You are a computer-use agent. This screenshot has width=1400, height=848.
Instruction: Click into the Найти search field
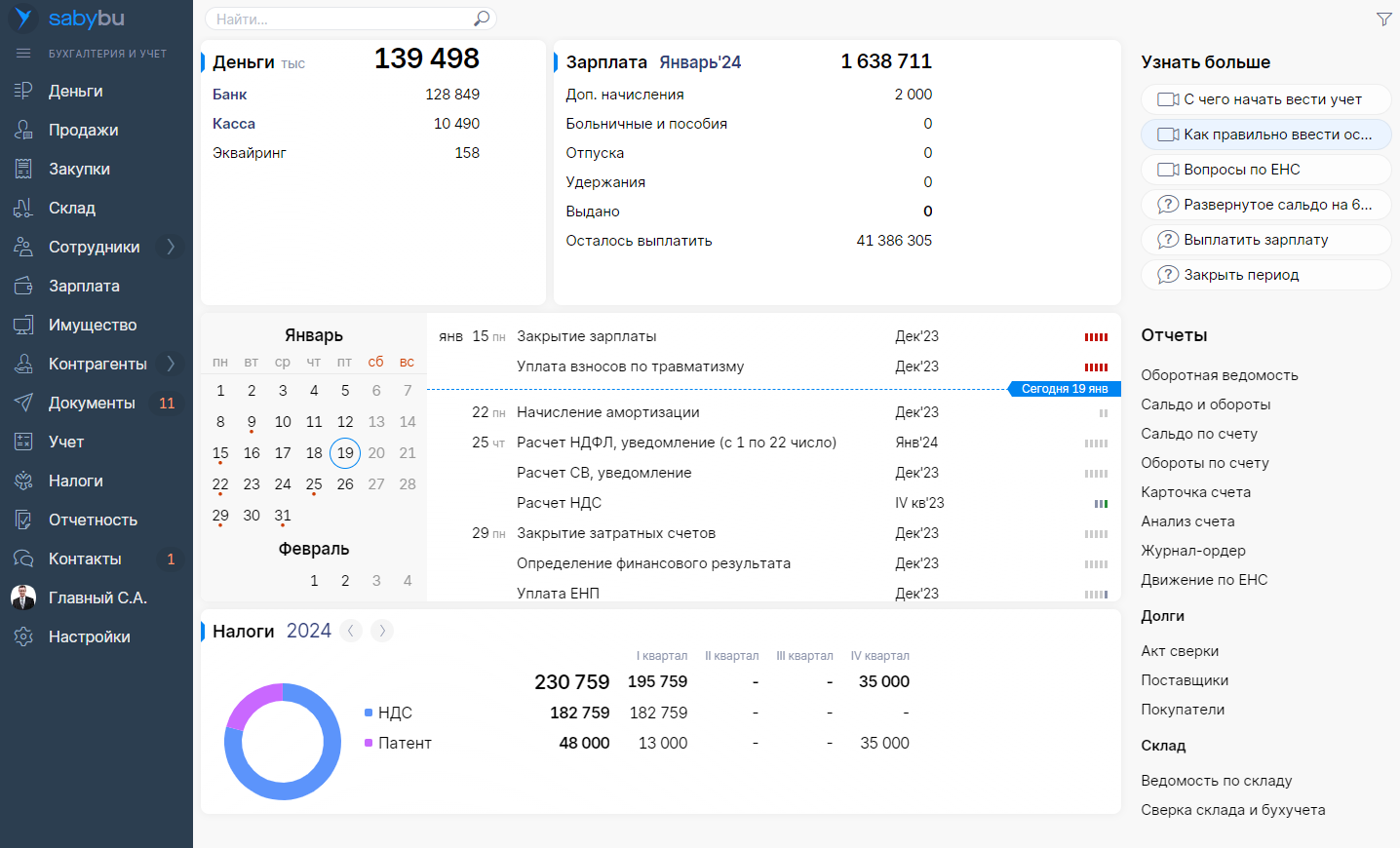(x=341, y=19)
